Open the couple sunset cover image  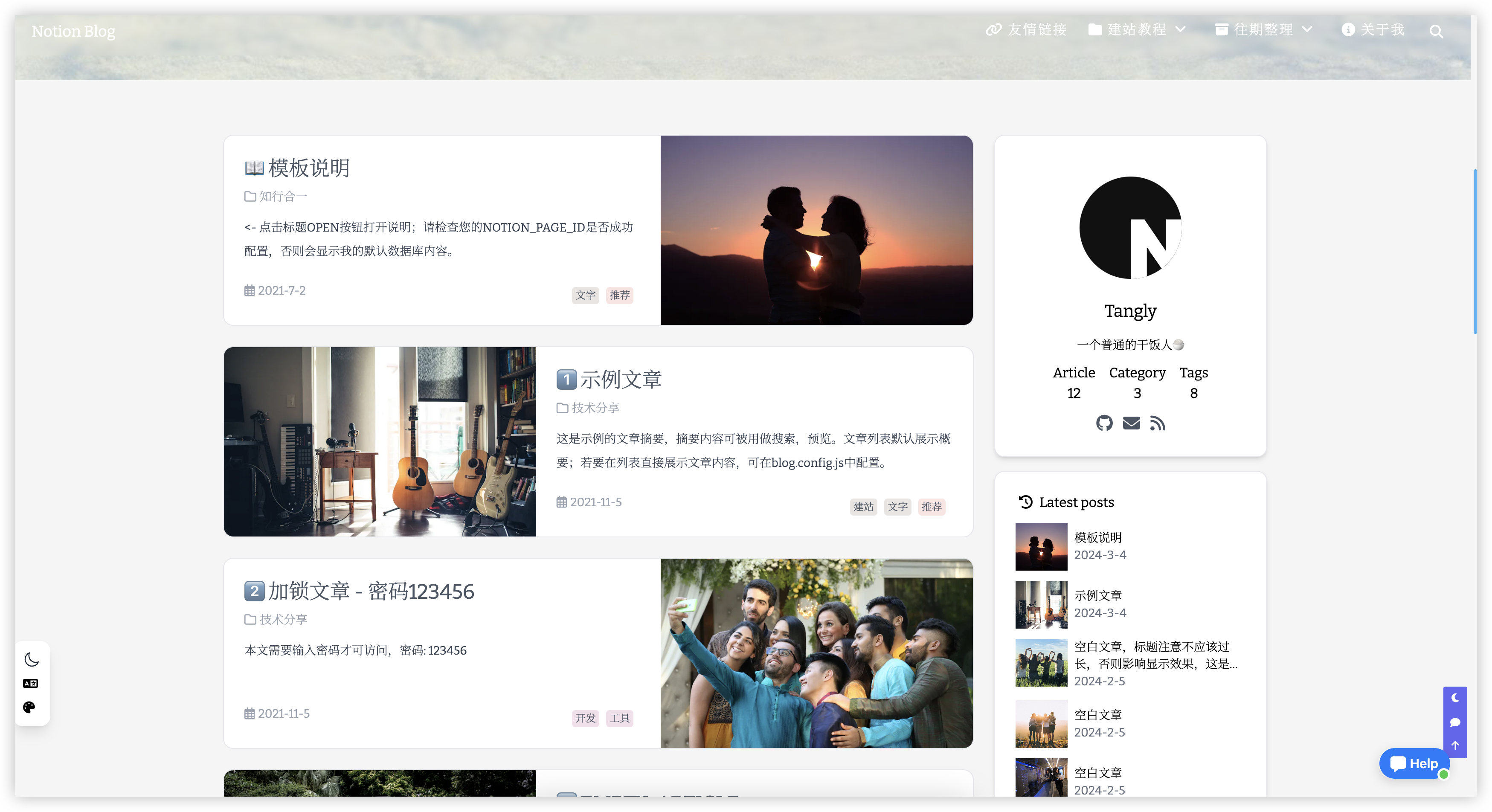point(817,230)
